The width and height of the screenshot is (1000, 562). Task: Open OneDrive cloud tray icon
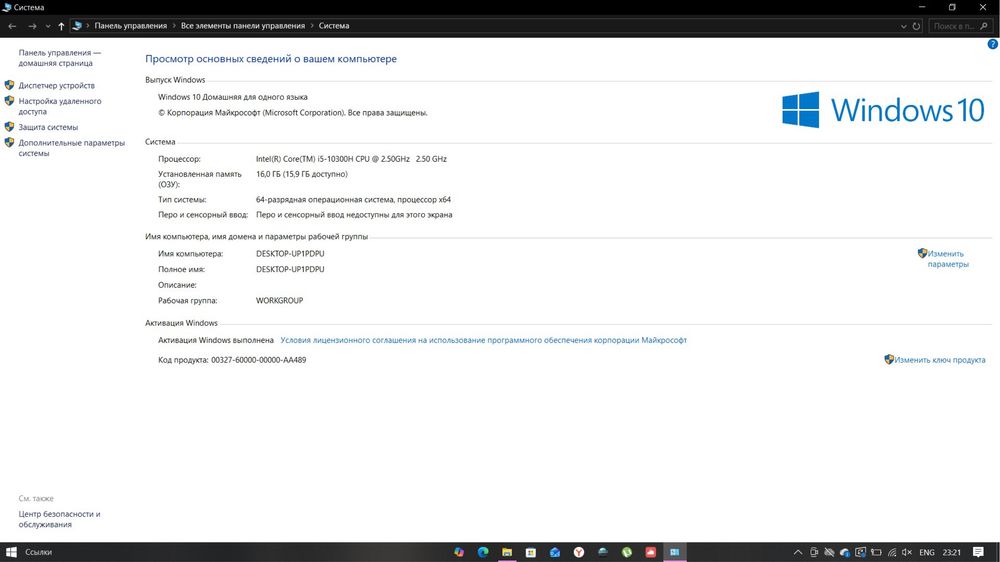tap(845, 552)
